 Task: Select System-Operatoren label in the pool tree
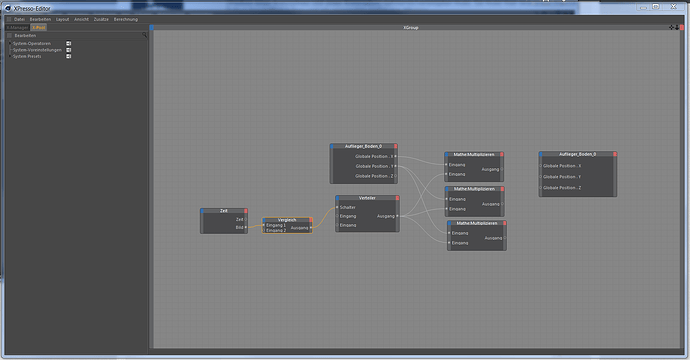point(32,44)
